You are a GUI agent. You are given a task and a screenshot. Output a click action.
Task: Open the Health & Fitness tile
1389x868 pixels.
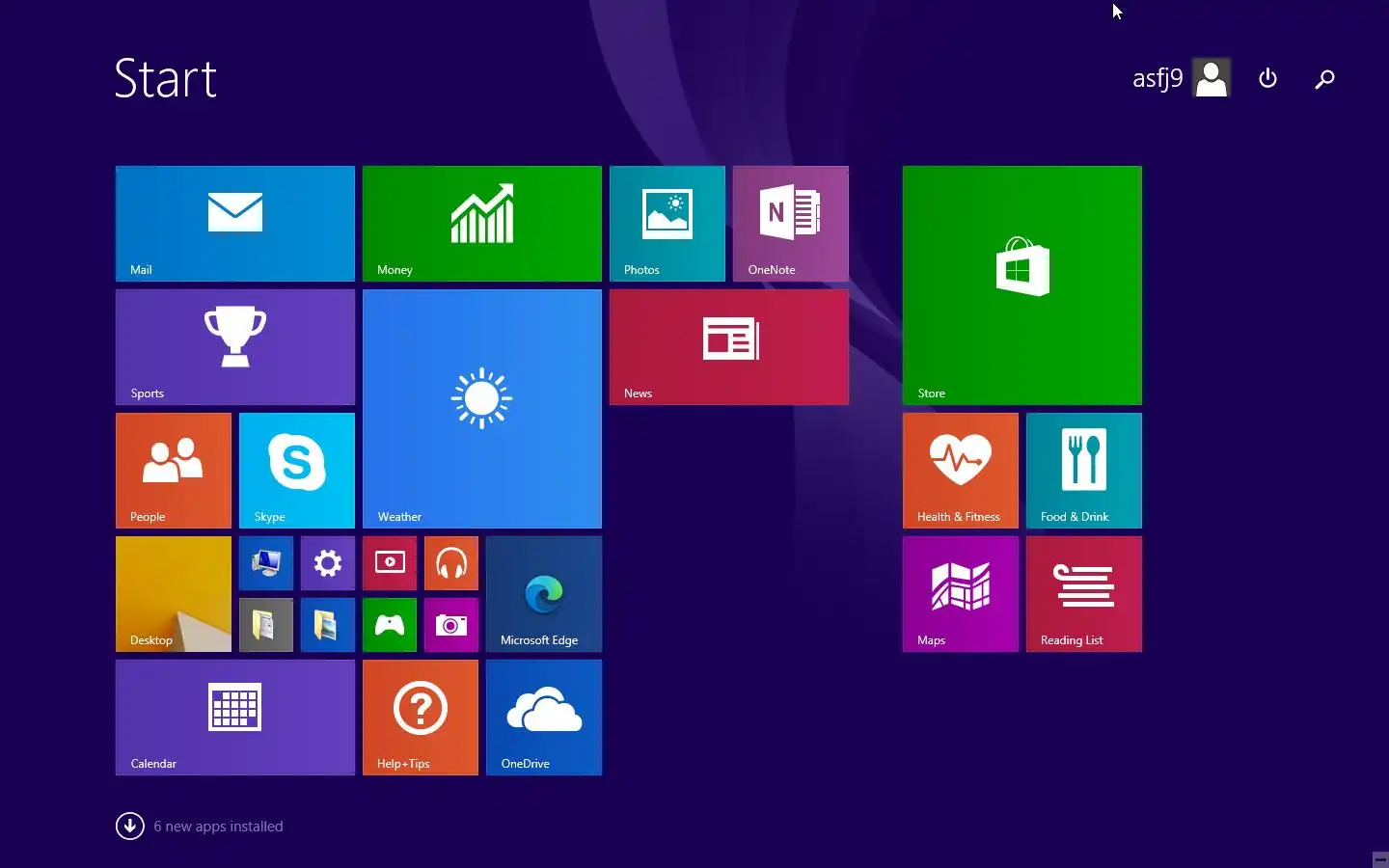(961, 471)
